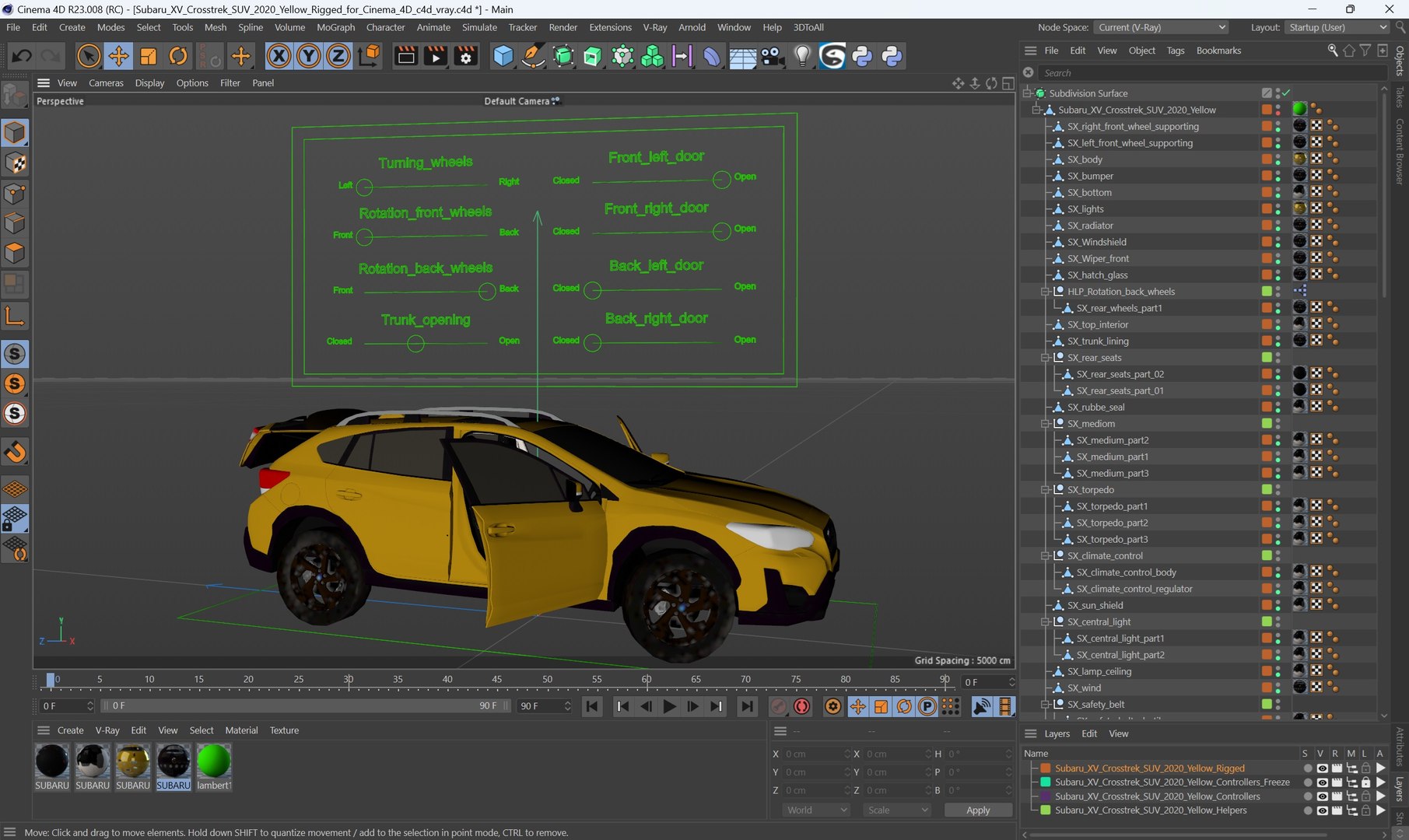The height and width of the screenshot is (840, 1409).
Task: Click the Floor grid icon
Action: (742, 56)
